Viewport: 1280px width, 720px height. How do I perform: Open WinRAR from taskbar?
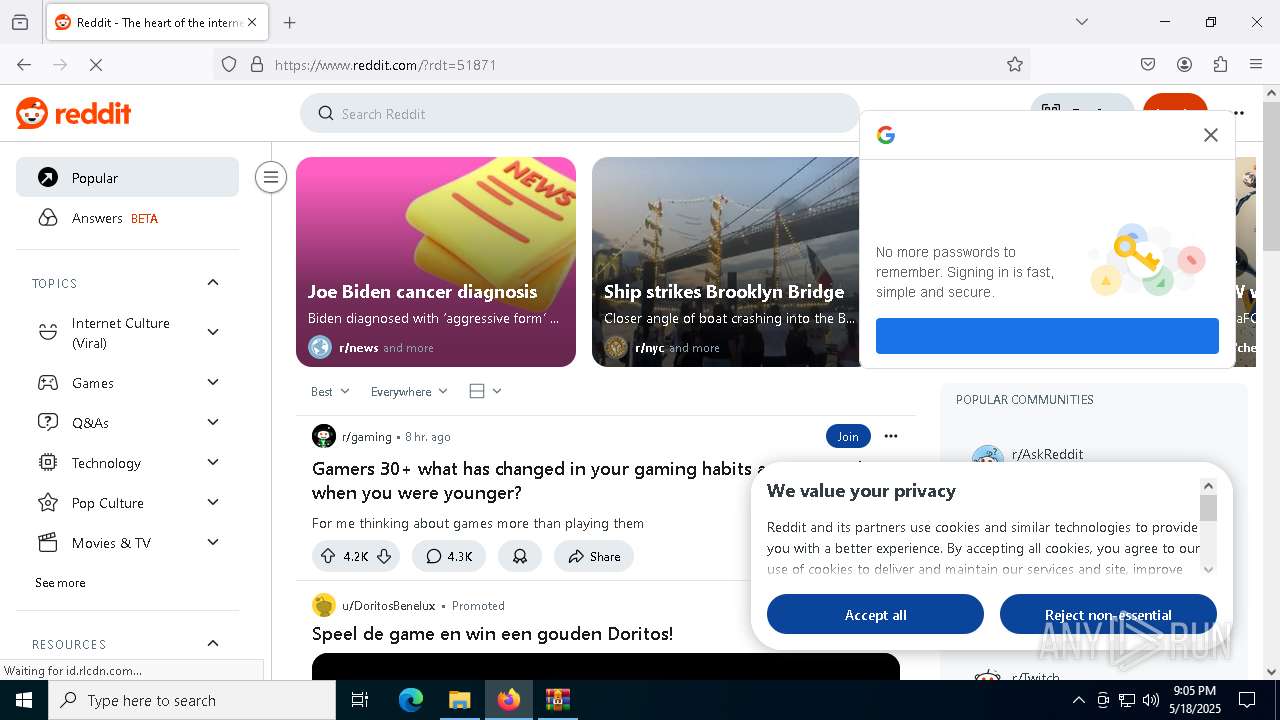[x=557, y=700]
